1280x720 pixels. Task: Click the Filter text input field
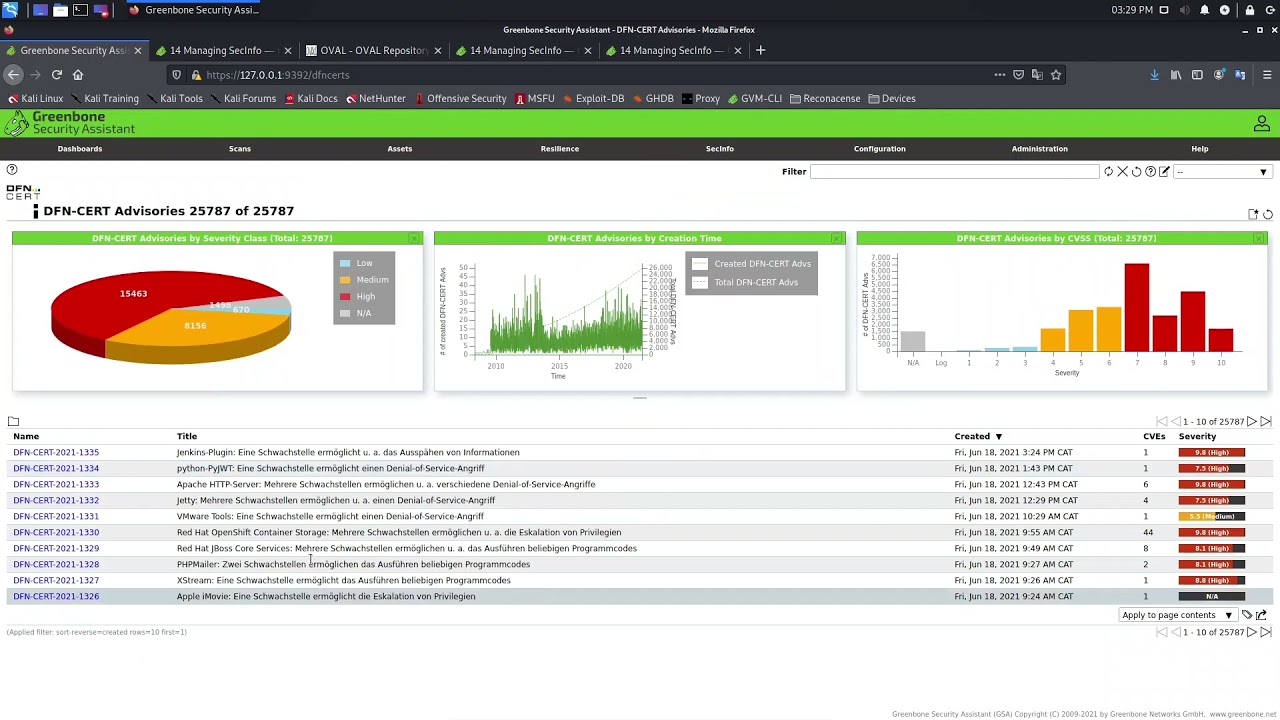(x=954, y=172)
